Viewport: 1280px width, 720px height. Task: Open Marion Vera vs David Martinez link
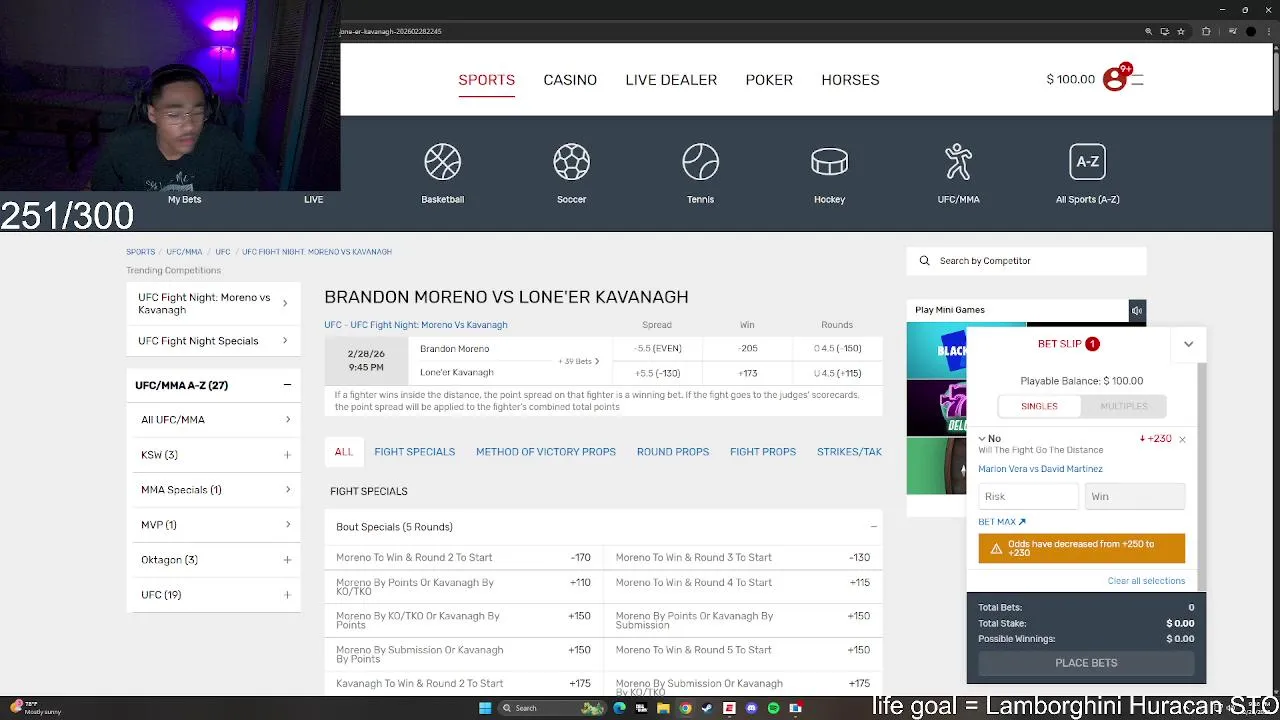pyautogui.click(x=1040, y=469)
